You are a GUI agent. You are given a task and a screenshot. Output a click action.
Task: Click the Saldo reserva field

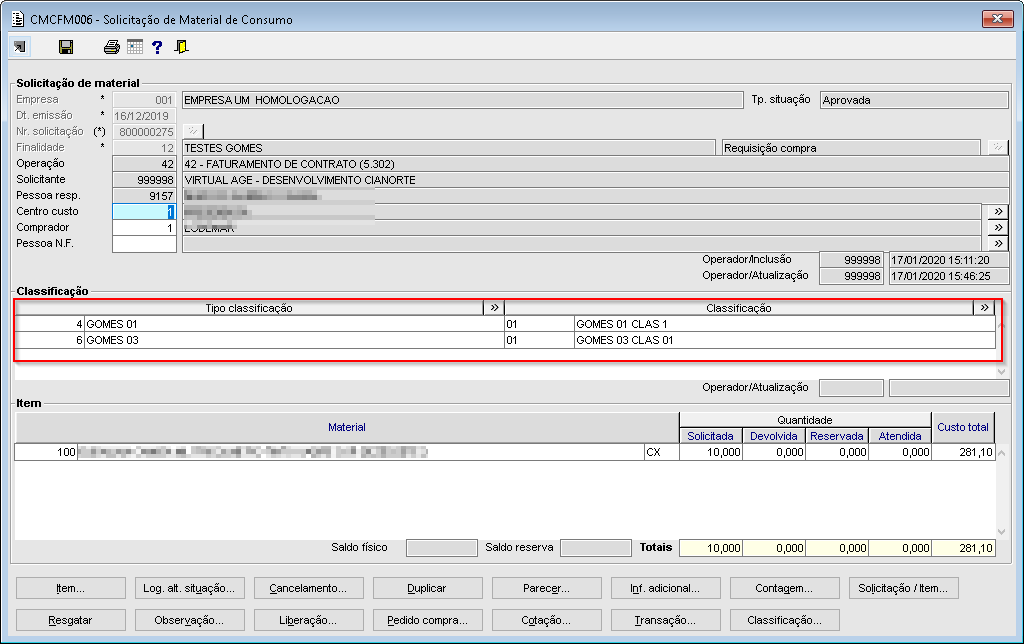tap(596, 547)
